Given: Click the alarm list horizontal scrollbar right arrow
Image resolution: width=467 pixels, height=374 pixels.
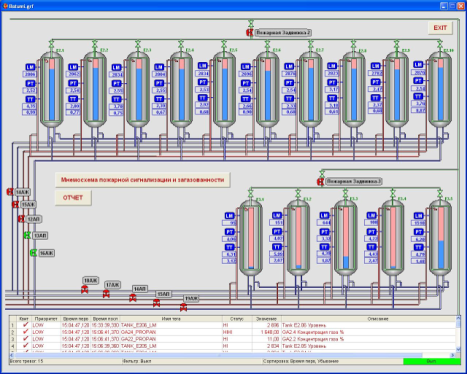Looking at the screenshot, I should click(x=453, y=355).
